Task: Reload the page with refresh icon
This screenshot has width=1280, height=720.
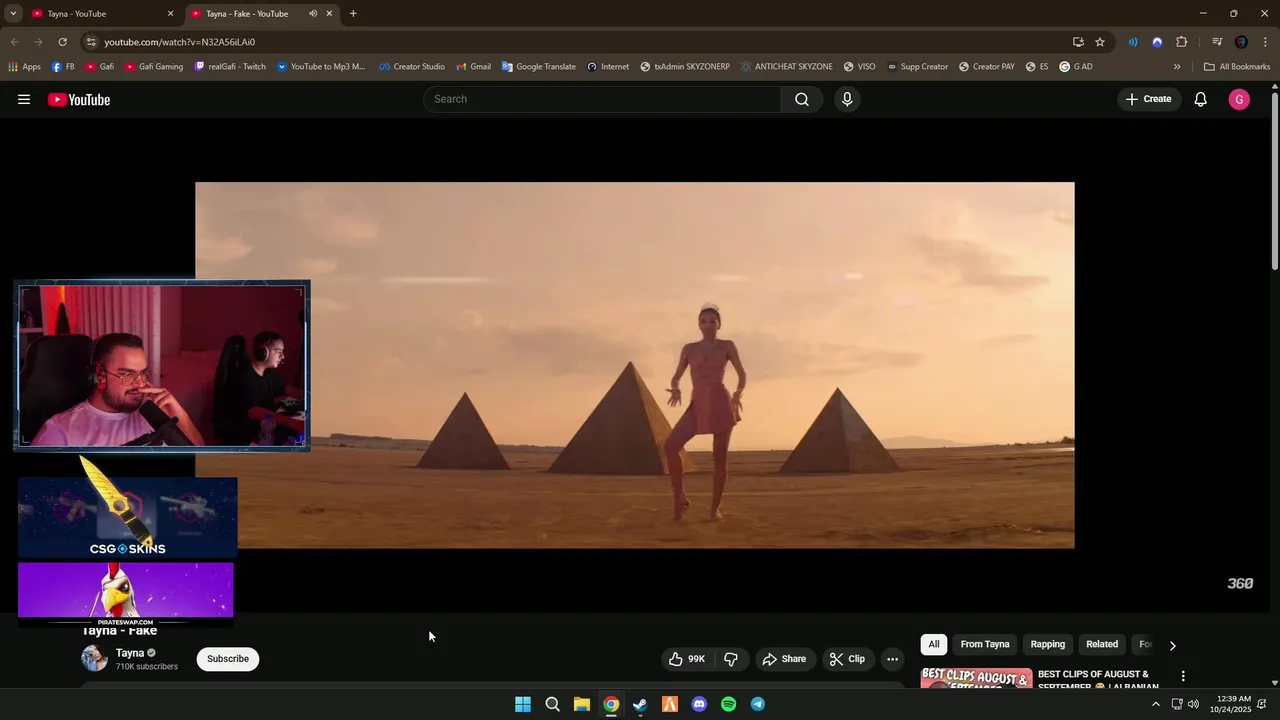Action: (x=62, y=42)
